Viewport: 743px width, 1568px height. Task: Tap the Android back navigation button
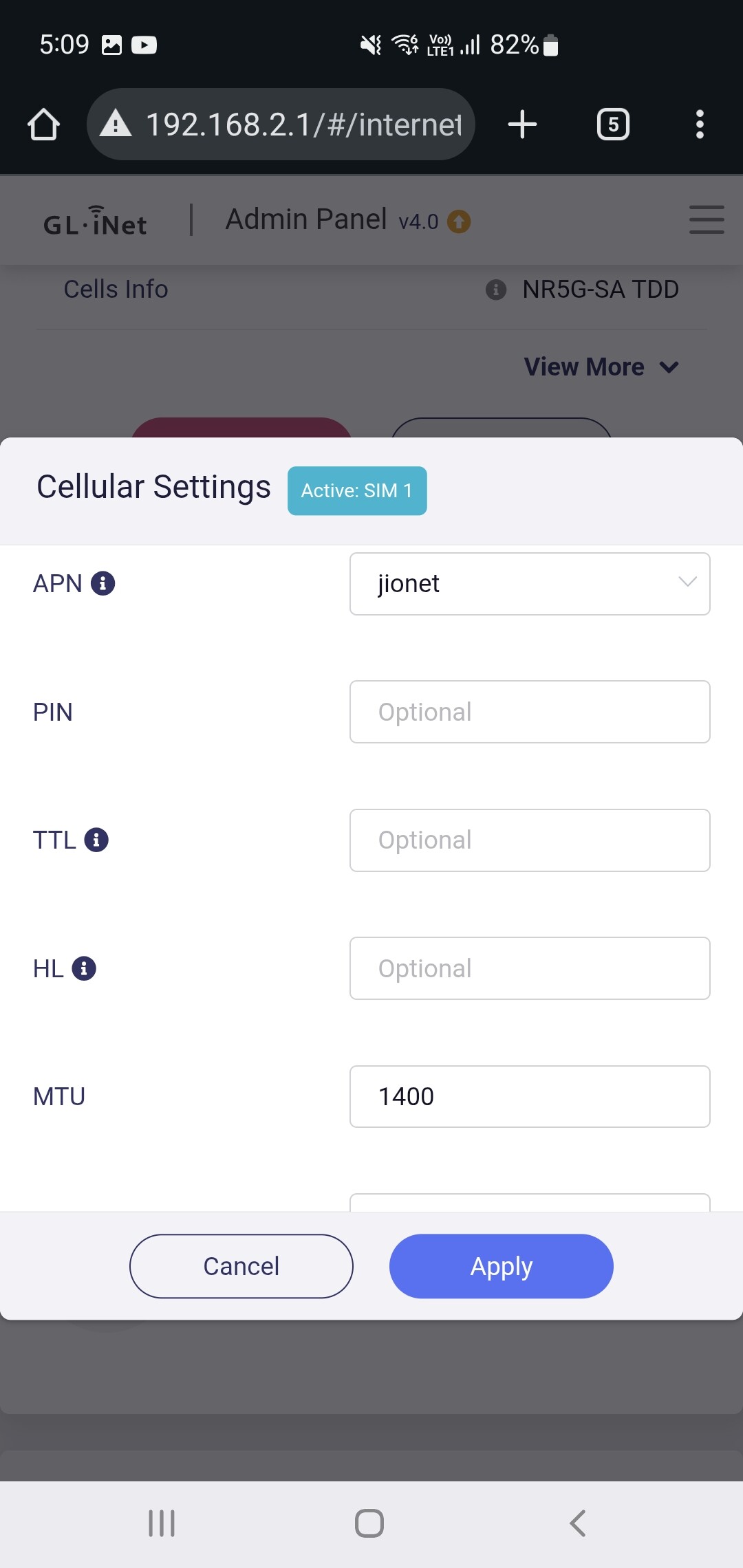tap(578, 1523)
